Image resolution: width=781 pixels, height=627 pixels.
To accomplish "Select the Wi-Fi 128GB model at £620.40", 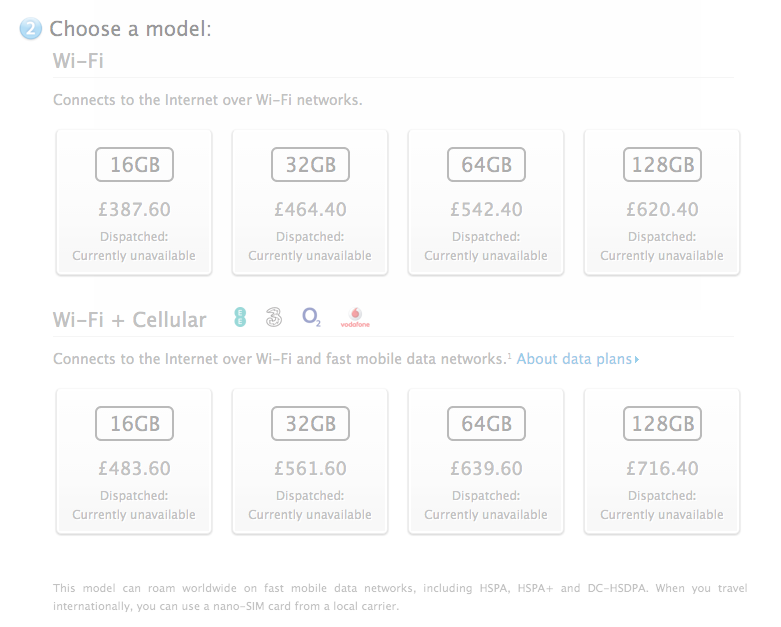I will (662, 203).
